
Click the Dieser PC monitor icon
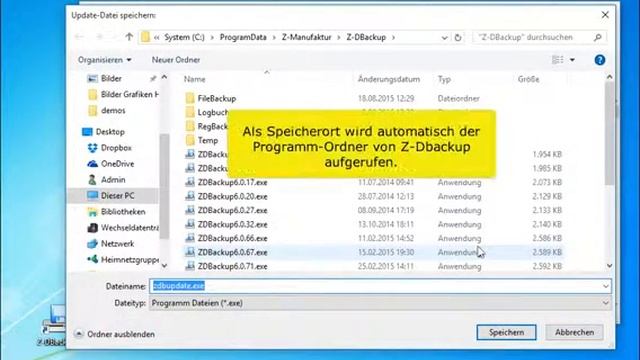coord(93,196)
